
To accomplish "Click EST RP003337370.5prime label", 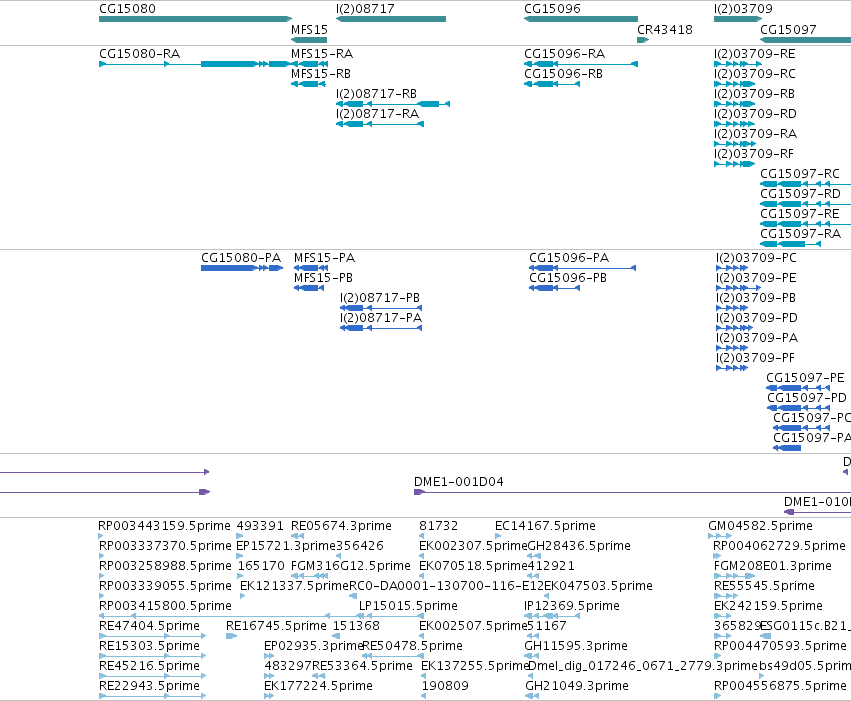I will tap(165, 546).
